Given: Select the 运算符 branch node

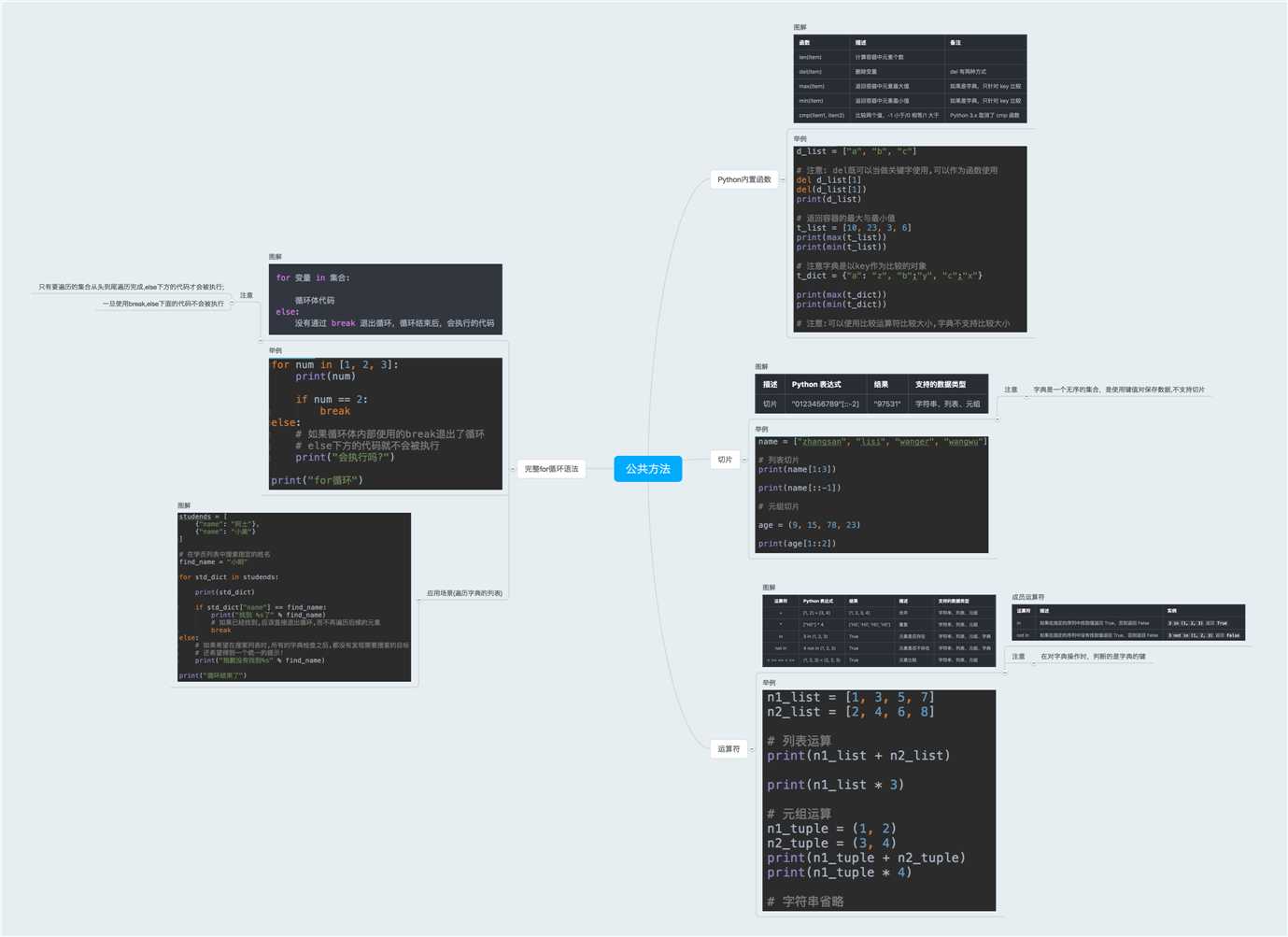Looking at the screenshot, I should 729,749.
